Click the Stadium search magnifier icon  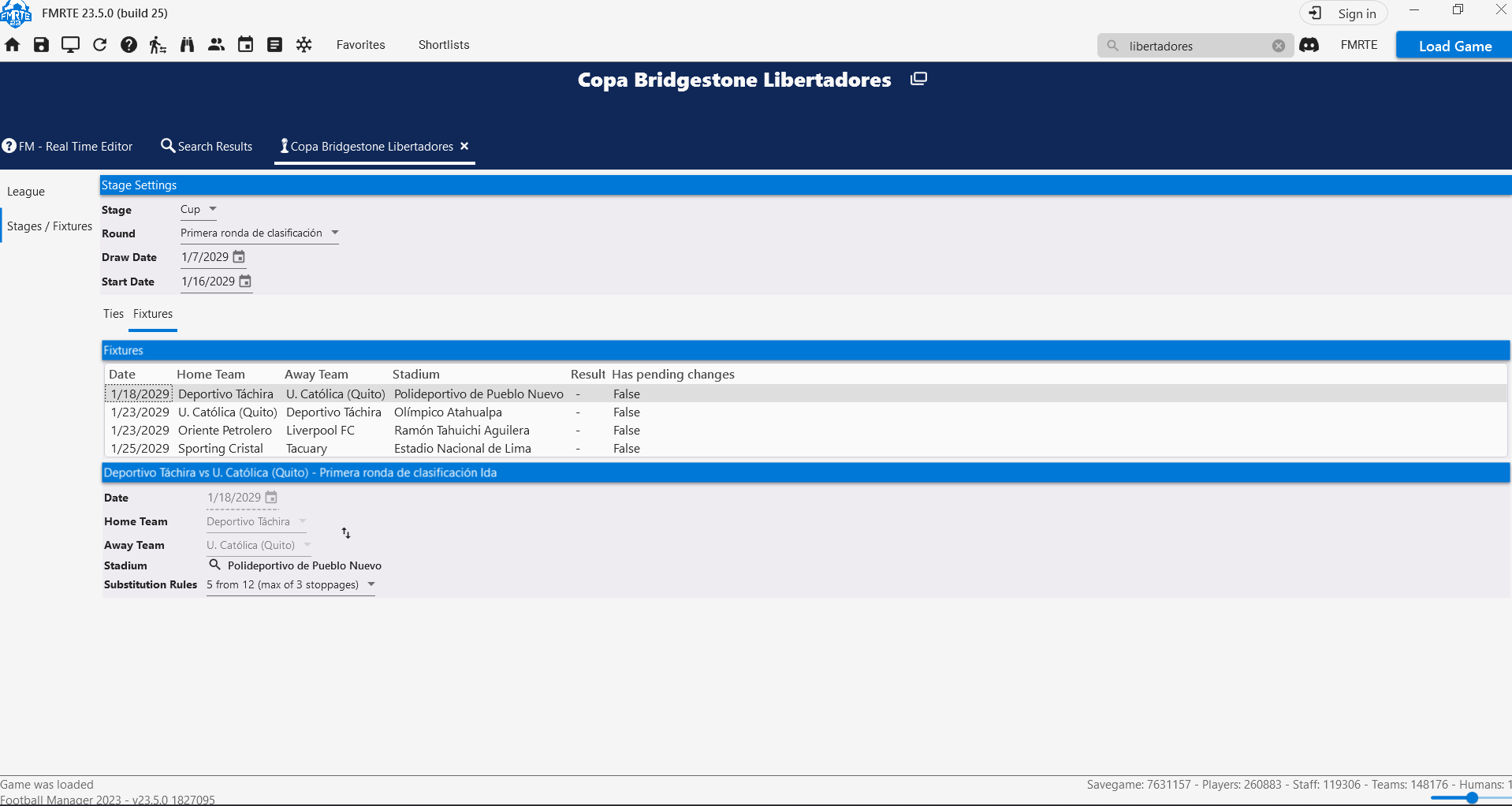[214, 565]
